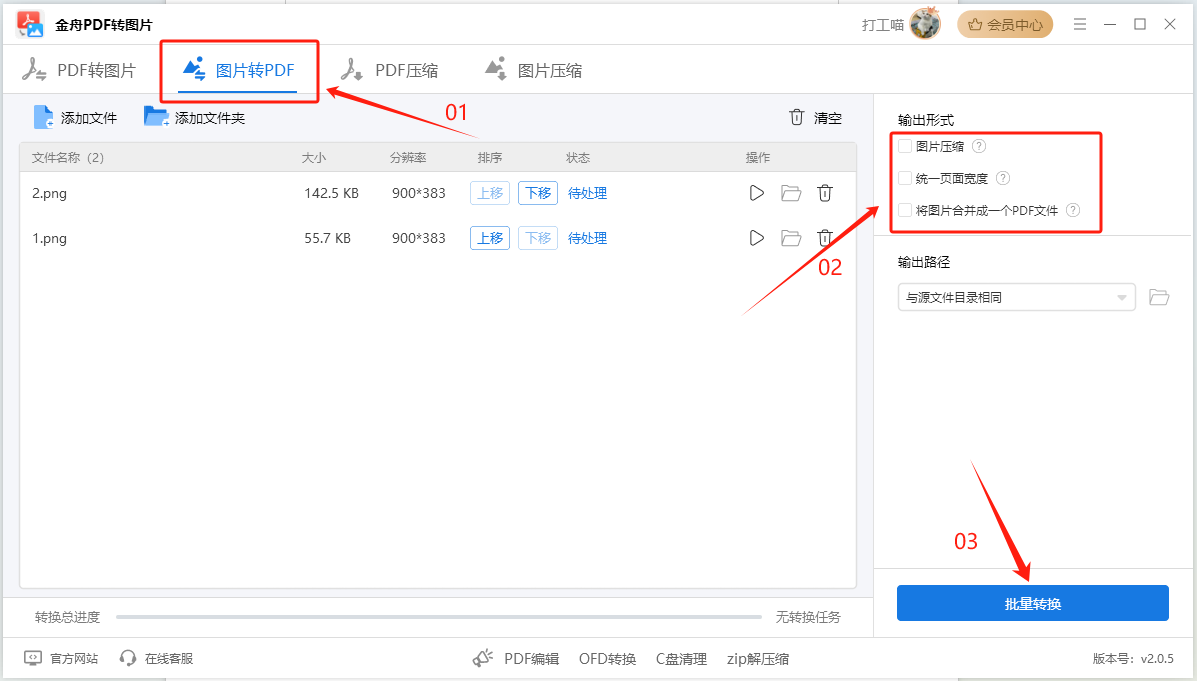1197x681 pixels.
Task: Open the 添加文件夹 folder import icon
Action: click(x=156, y=116)
